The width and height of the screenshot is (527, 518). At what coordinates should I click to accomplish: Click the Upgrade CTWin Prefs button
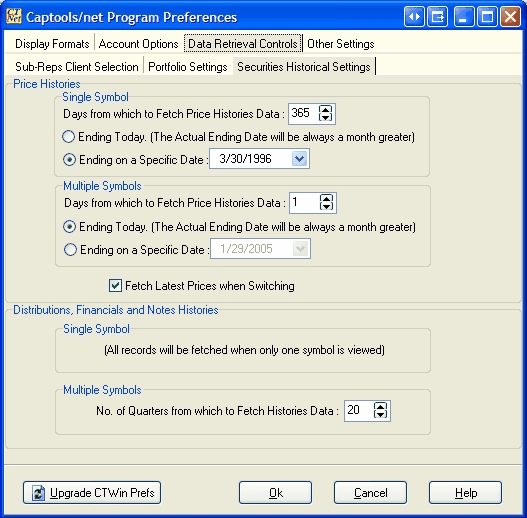pos(92,493)
